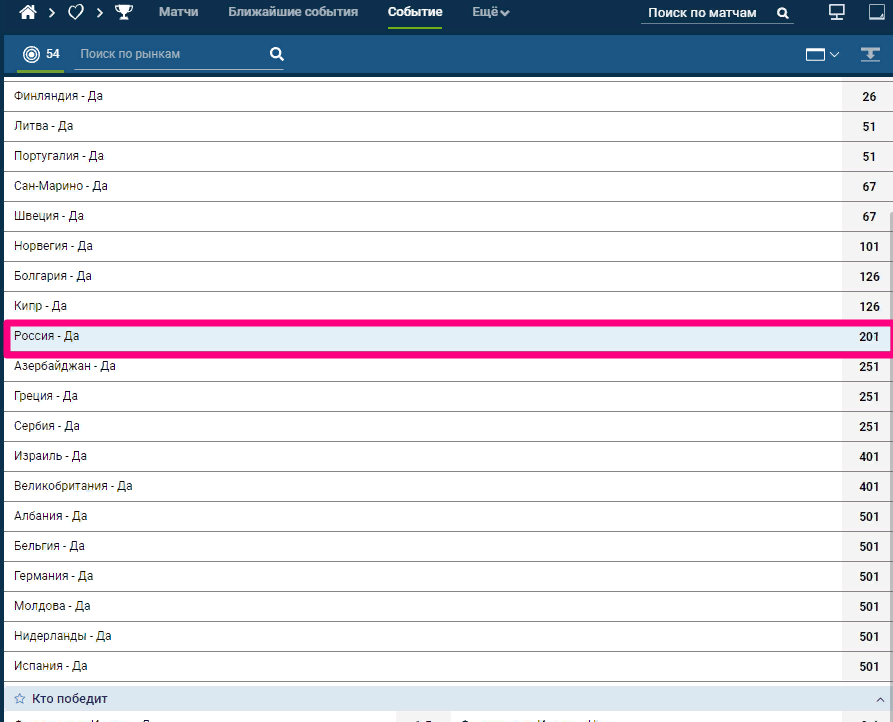Expand the Ещё menu

(x=490, y=12)
